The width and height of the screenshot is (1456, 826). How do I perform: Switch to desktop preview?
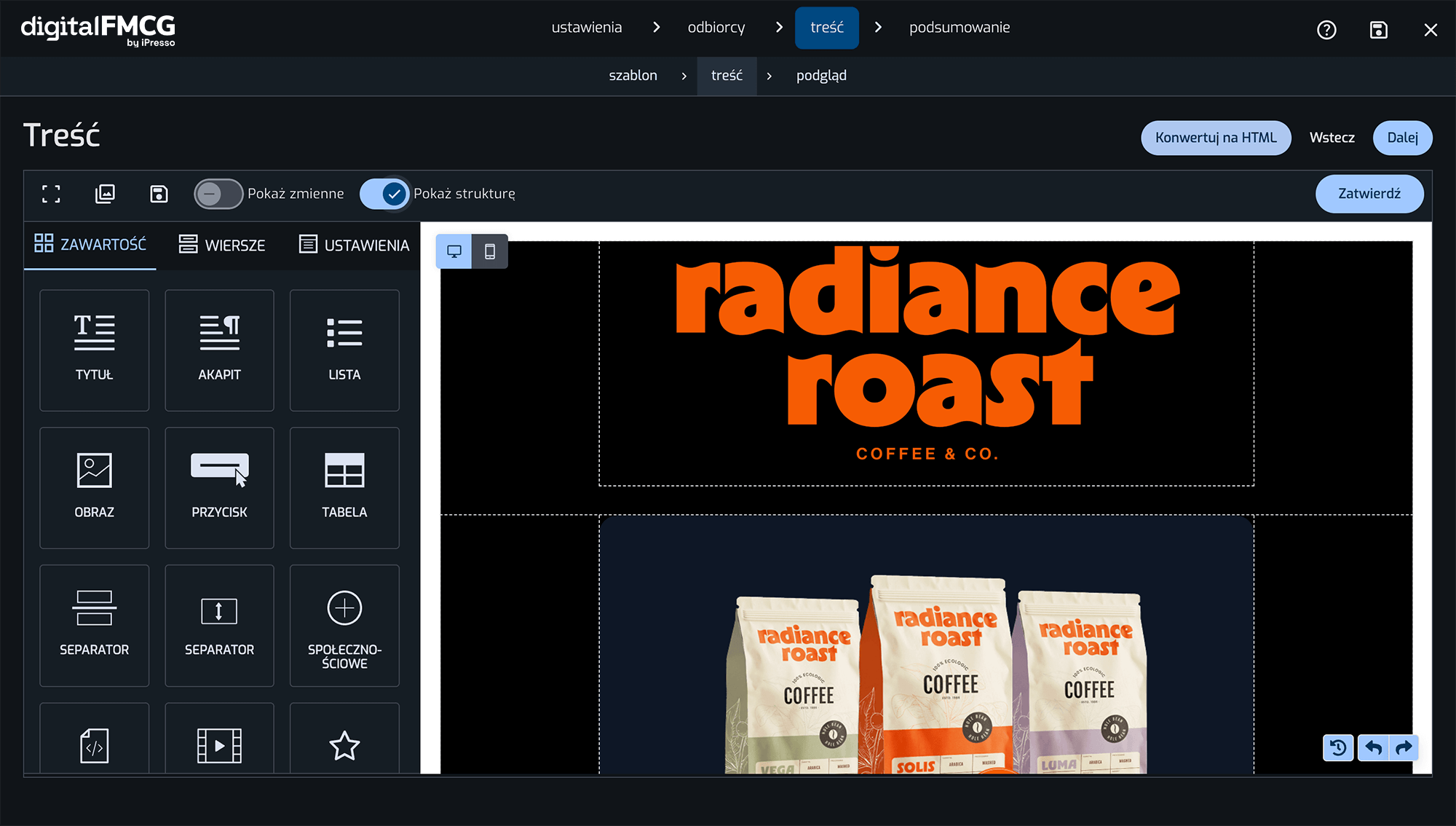454,251
